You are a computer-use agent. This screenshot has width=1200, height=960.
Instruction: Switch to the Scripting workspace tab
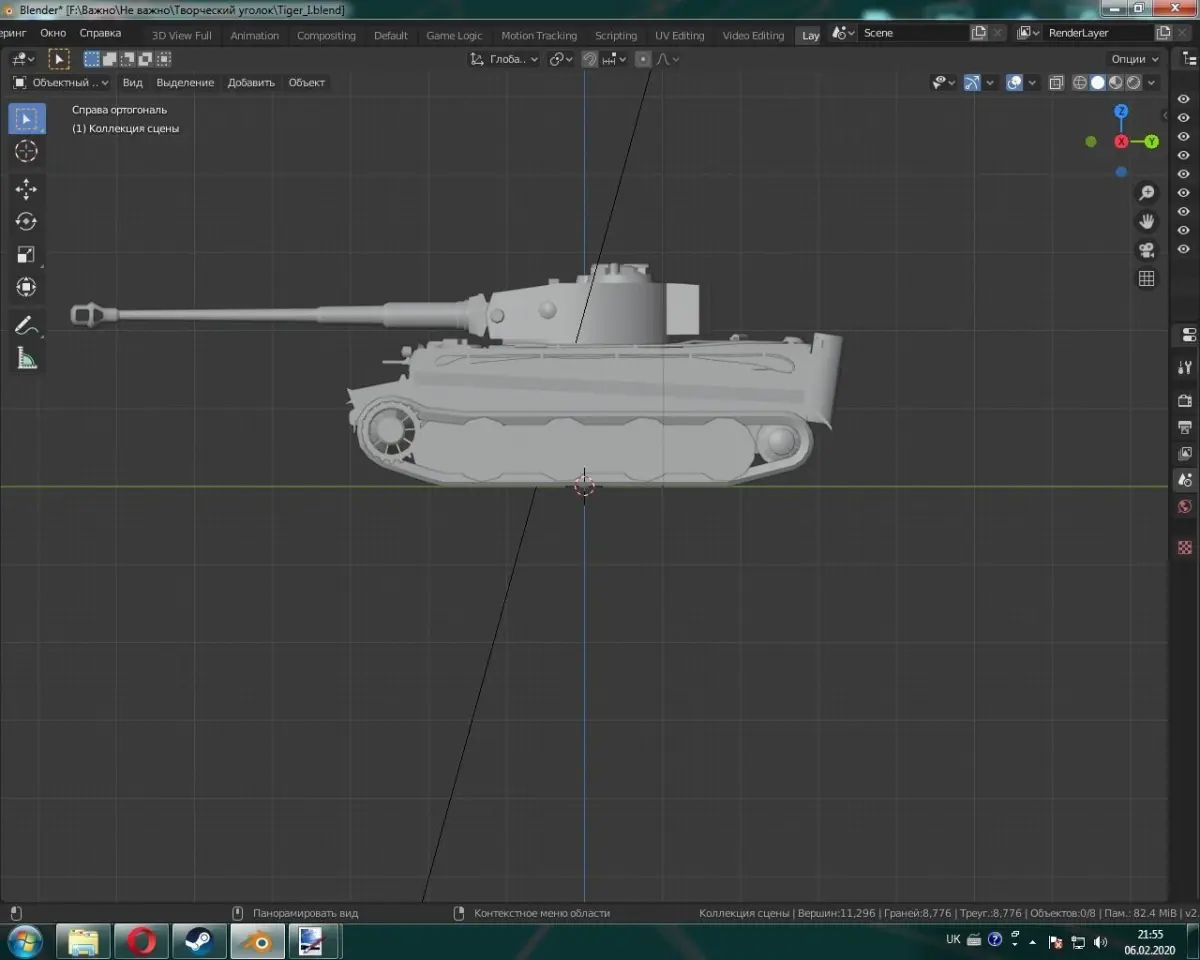point(616,35)
